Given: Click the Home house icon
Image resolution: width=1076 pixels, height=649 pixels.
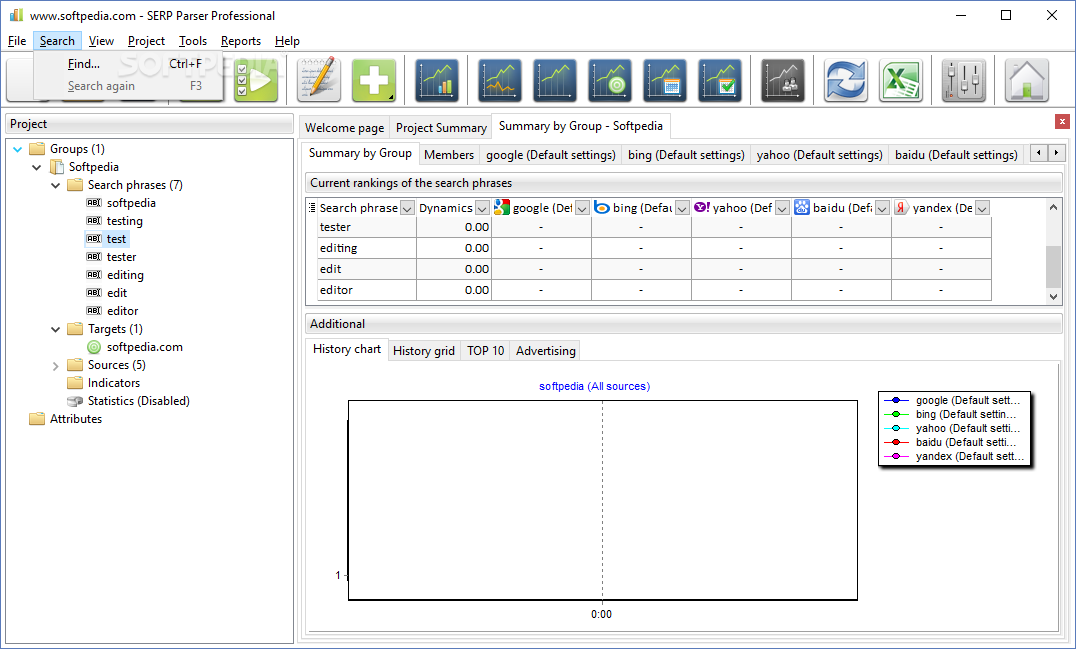Looking at the screenshot, I should pos(1027,80).
